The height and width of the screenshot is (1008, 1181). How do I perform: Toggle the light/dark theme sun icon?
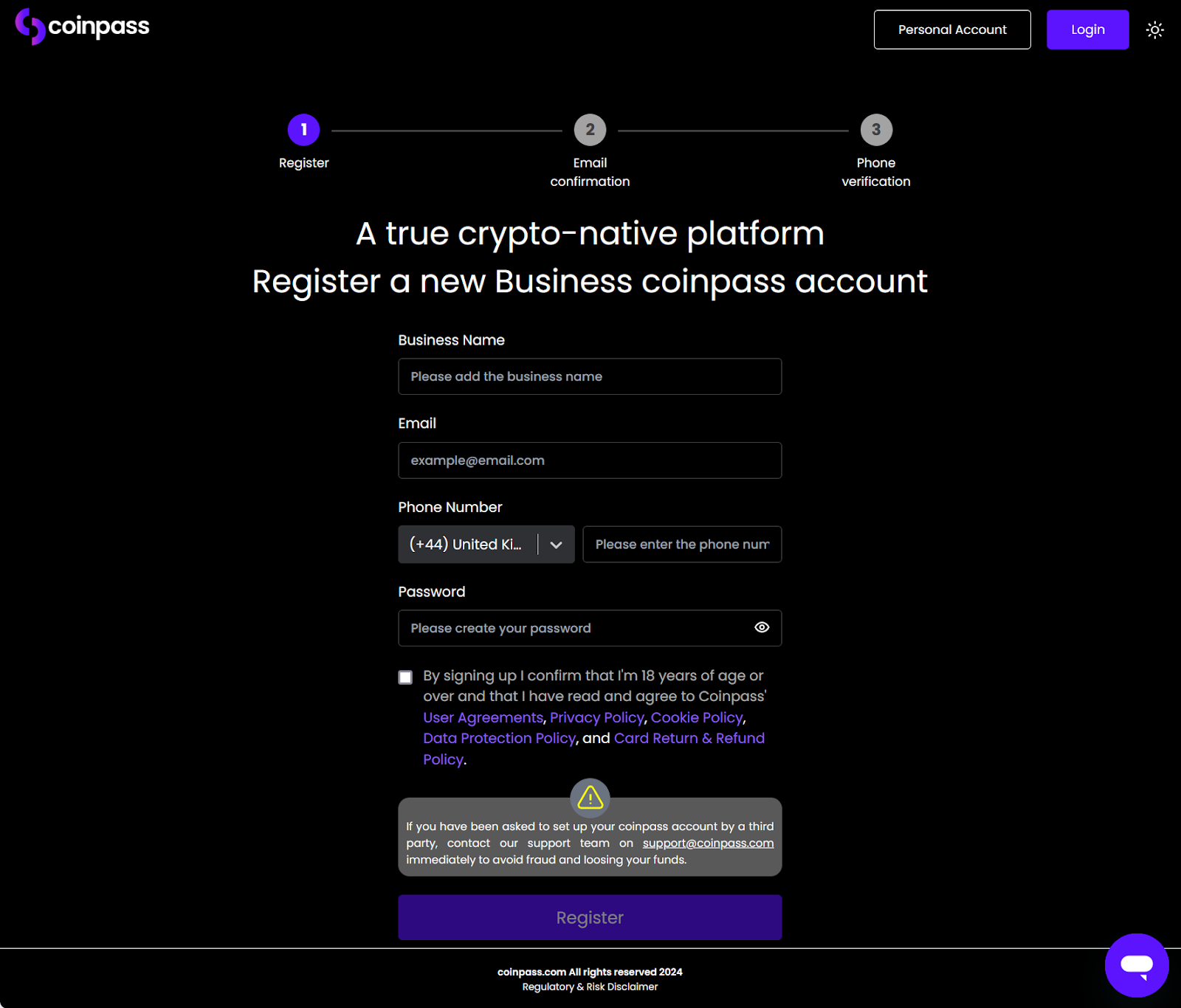[1154, 30]
